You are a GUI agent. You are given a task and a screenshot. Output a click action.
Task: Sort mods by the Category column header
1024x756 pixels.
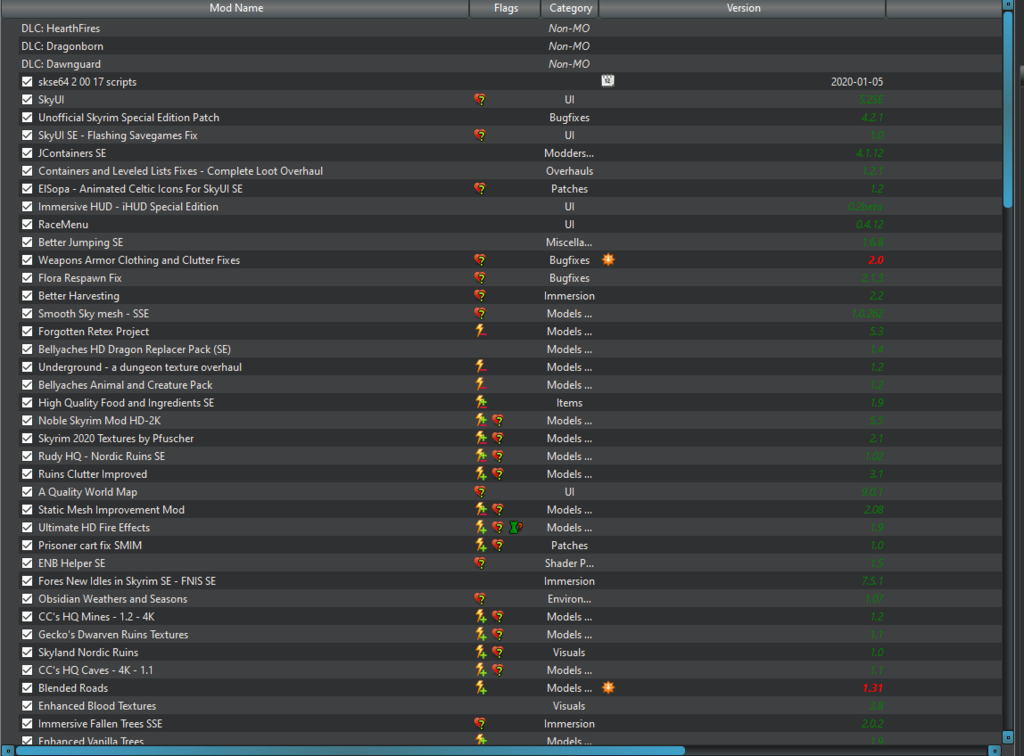coord(570,8)
